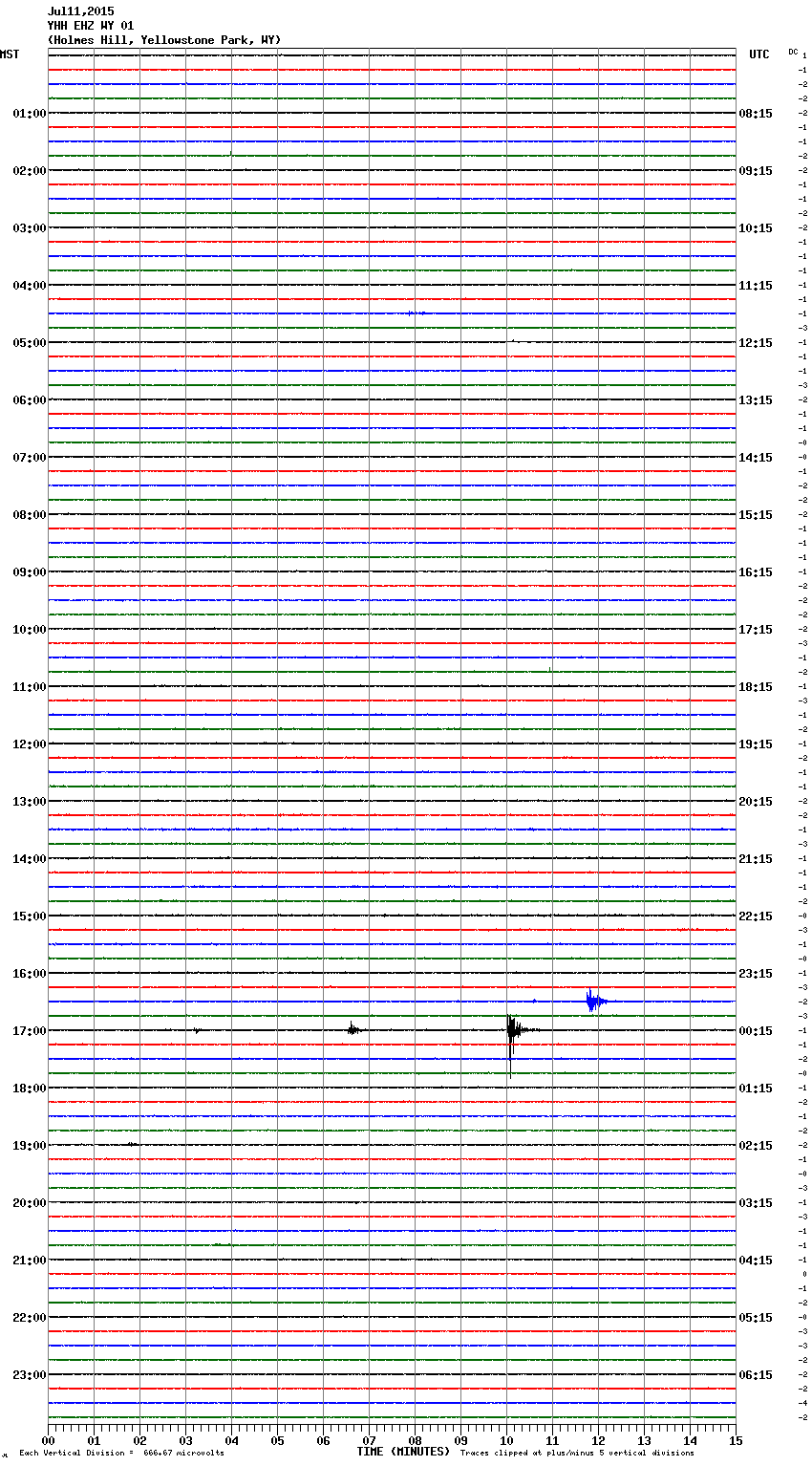This screenshot has height=1466, width=812.
Task: Select the station code 'YHH EHZ WY 01'
Action: 91,26
